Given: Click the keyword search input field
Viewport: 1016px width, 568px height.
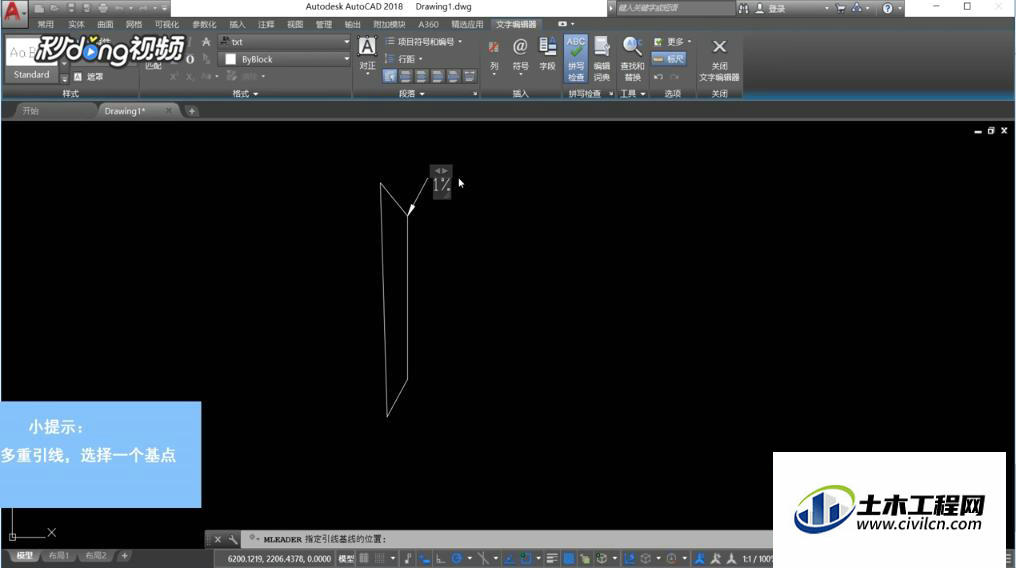Looking at the screenshot, I should pyautogui.click(x=674, y=8).
